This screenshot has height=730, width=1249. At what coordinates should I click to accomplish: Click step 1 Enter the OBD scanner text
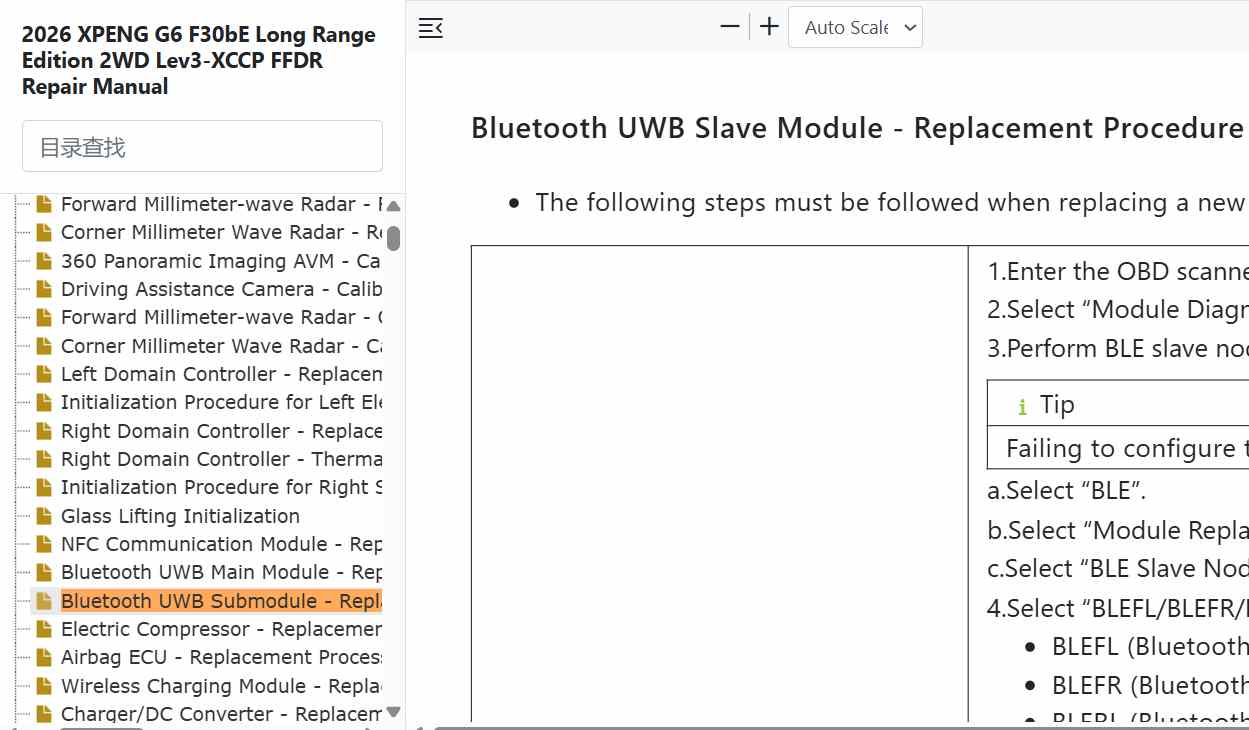[1118, 272]
